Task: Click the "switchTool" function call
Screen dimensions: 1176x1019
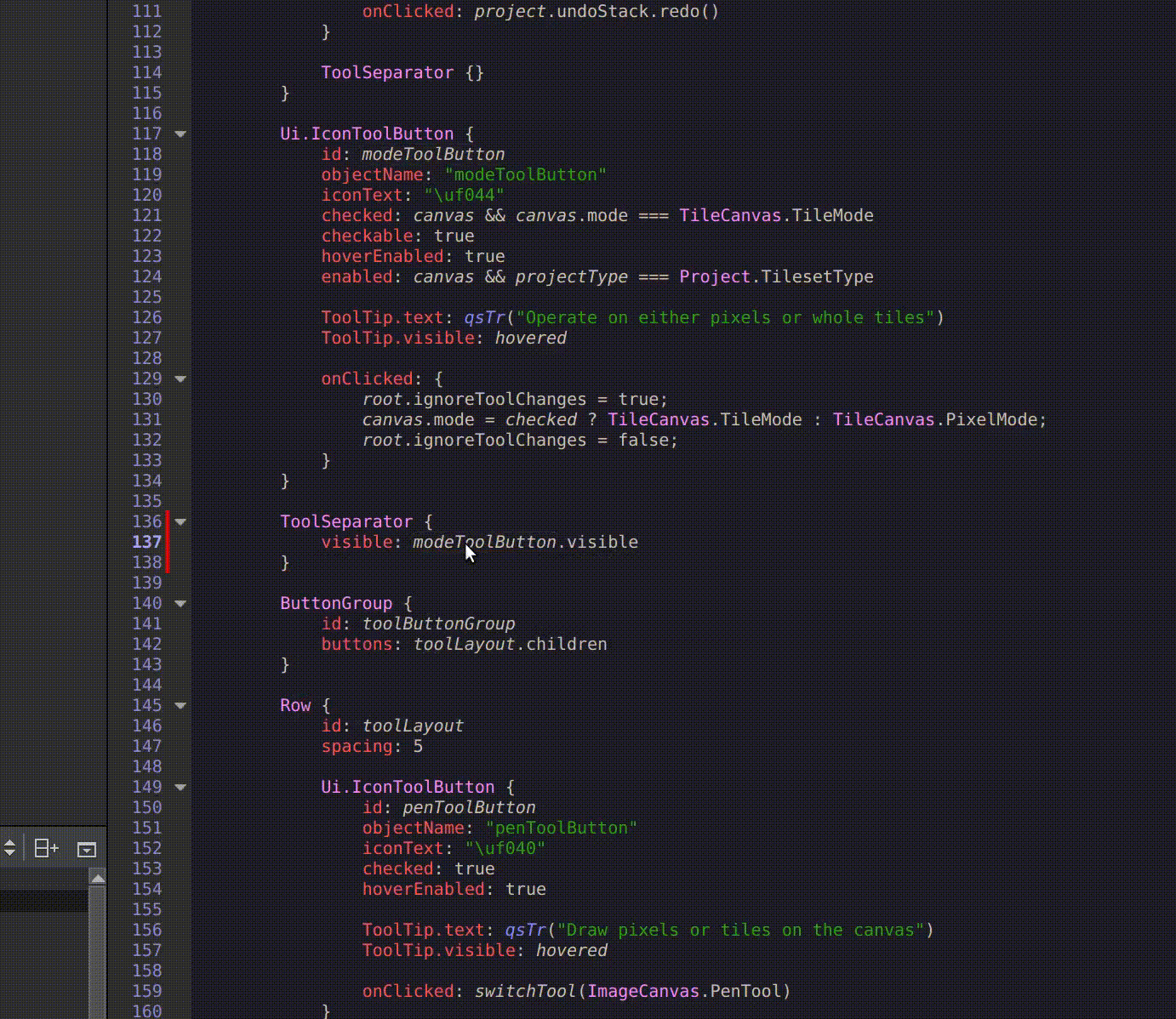Action: click(525, 991)
